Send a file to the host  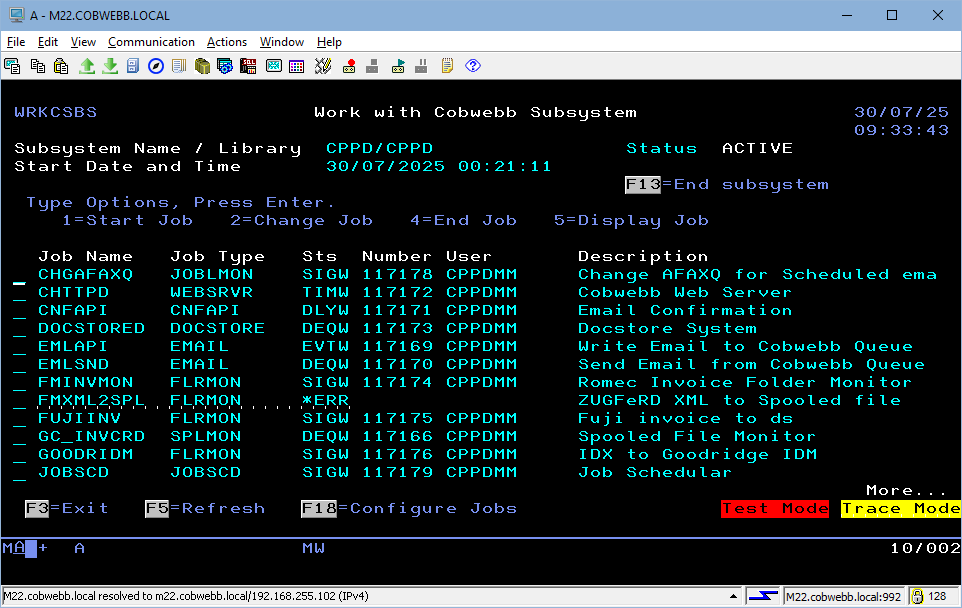click(x=85, y=66)
